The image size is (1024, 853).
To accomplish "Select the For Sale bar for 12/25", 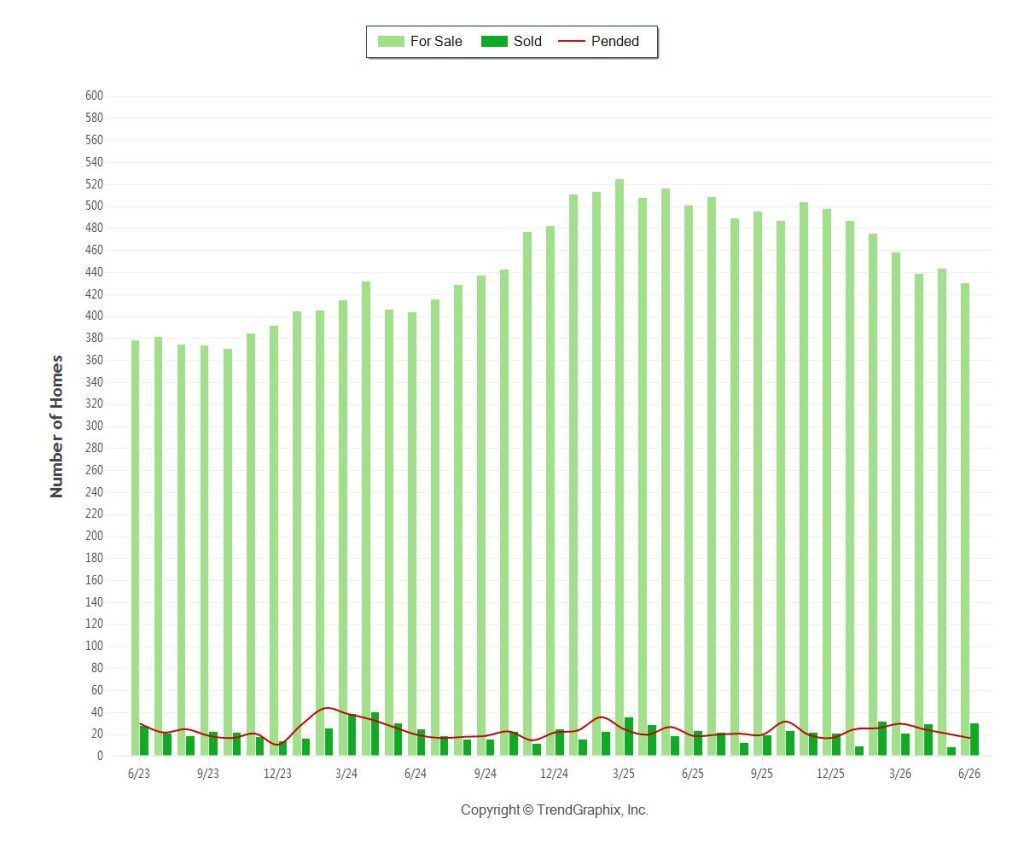I will point(827,483).
